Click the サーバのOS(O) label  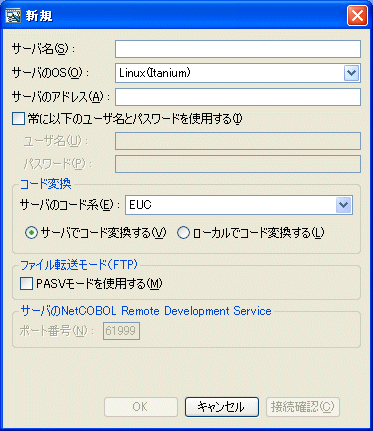50,73
